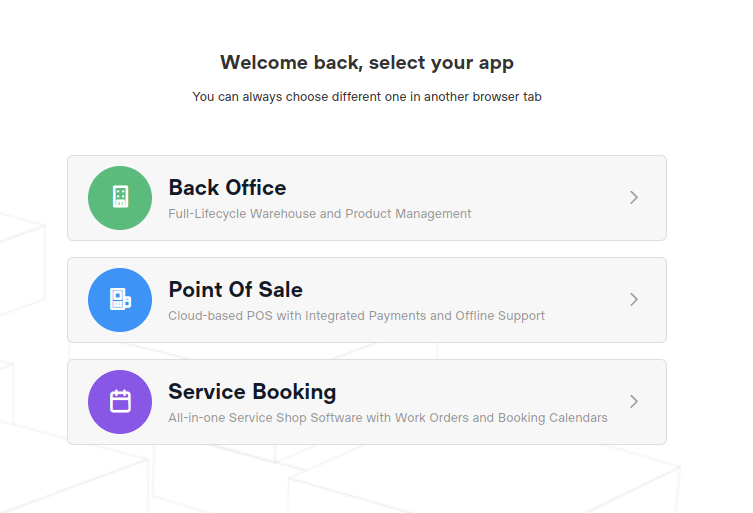The image size is (753, 513).
Task: Launch the "Service Booking" app title
Action: [x=252, y=392]
